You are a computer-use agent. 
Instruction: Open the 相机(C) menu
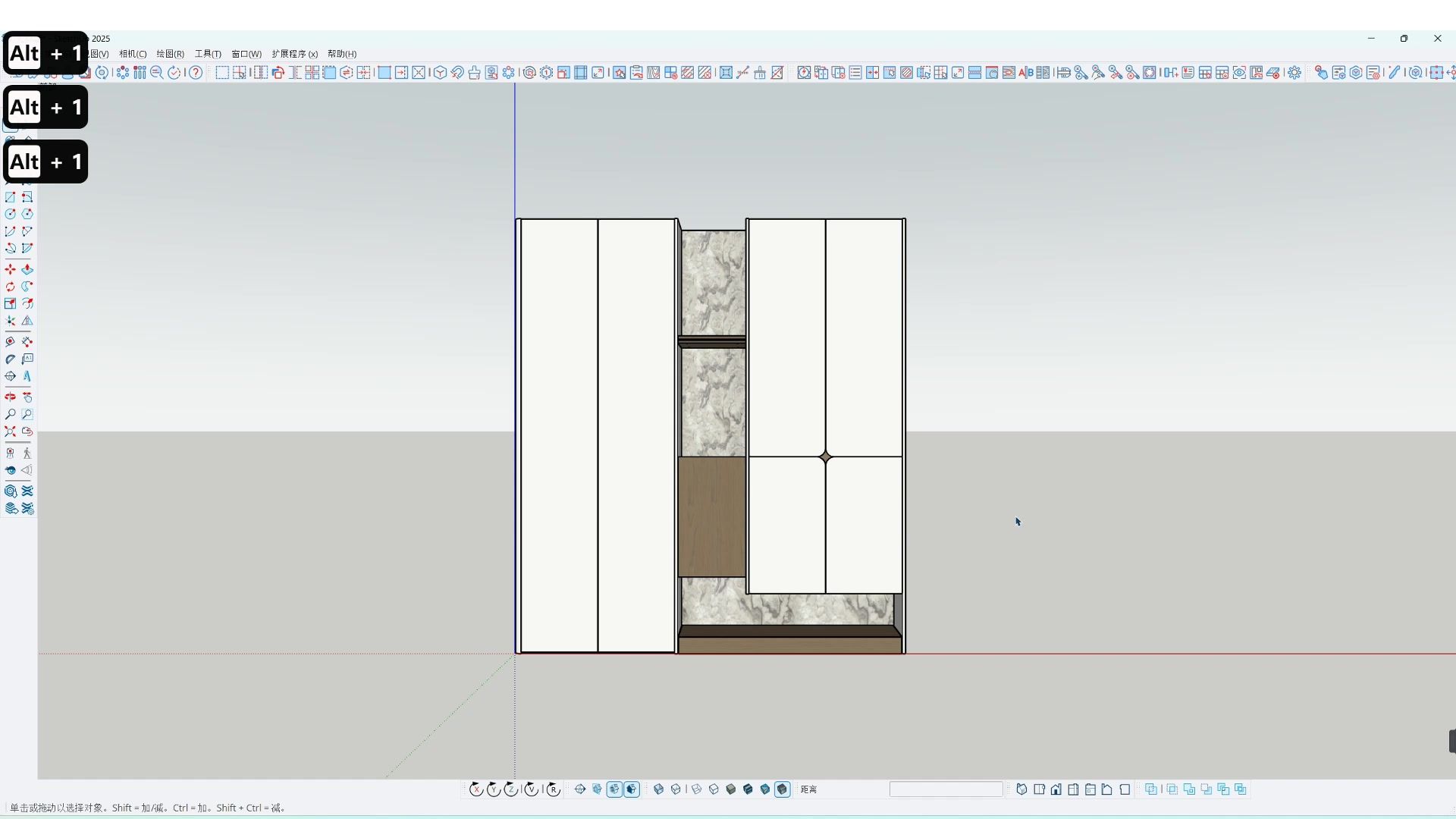pyautogui.click(x=132, y=54)
